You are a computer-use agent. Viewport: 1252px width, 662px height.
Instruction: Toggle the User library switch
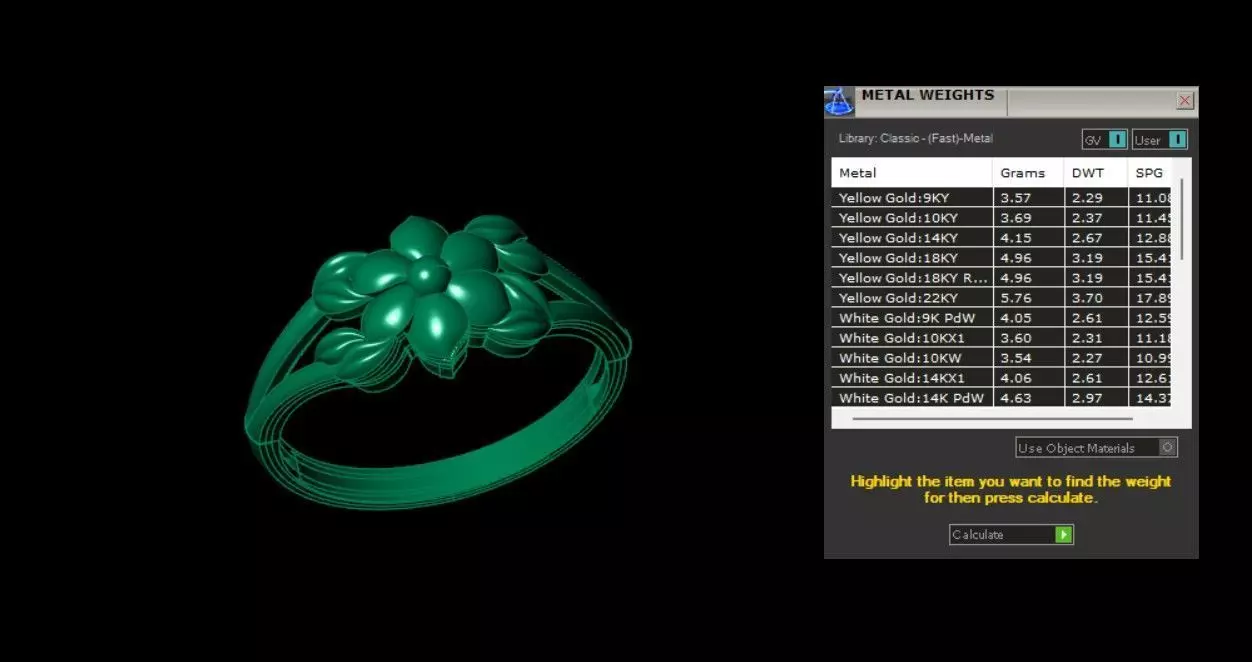pyautogui.click(x=1160, y=140)
